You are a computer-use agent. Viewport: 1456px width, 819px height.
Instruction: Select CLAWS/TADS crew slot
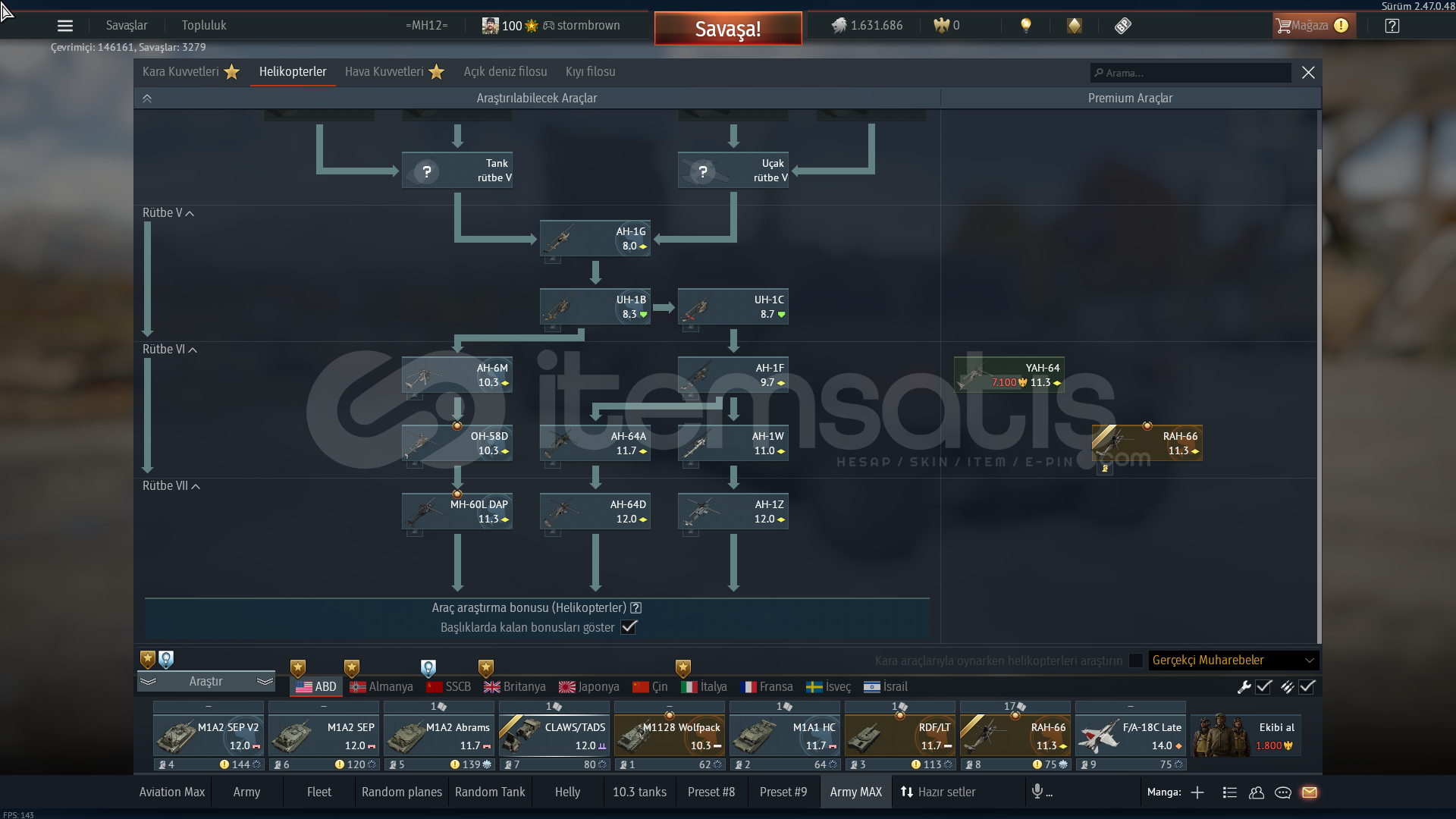[554, 736]
